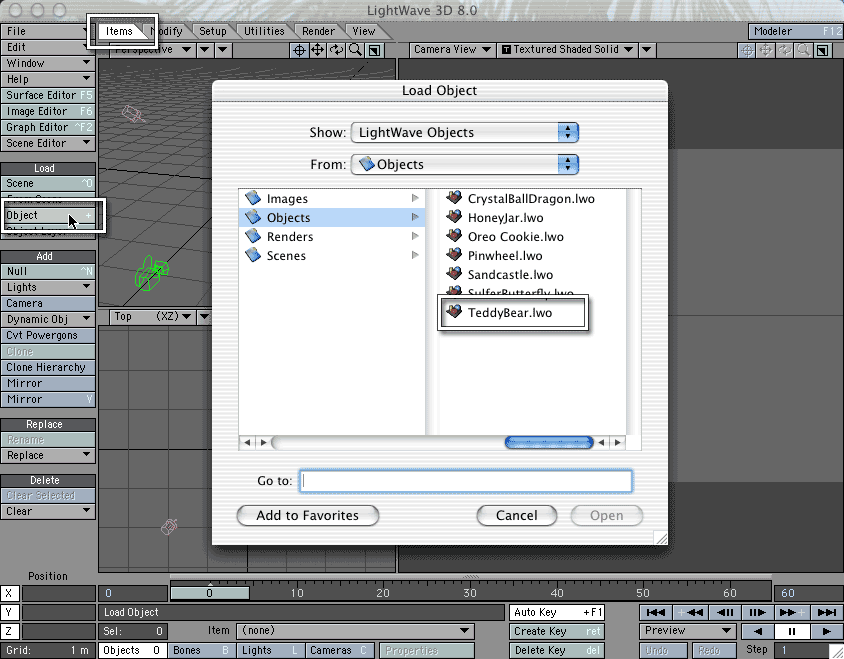Click the move view icon in the Camera View viewport

[x=766, y=50]
